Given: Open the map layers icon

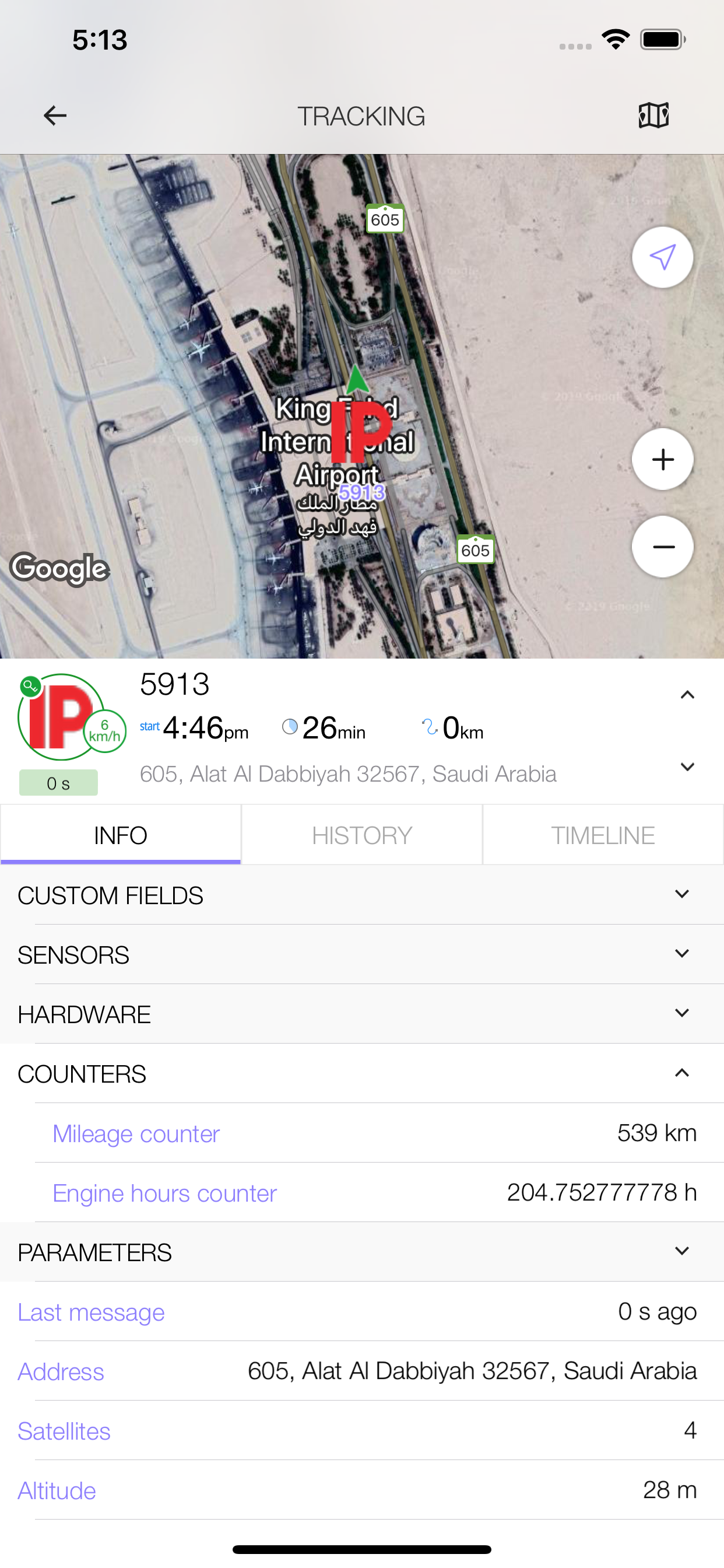Looking at the screenshot, I should [x=653, y=115].
